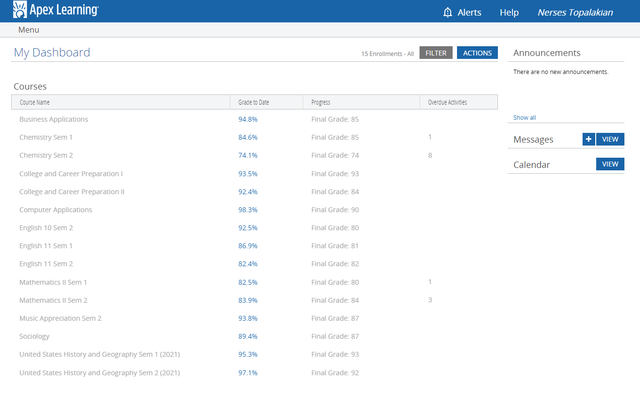Click the Apex Learning logo
This screenshot has height=403, width=640.
[x=56, y=9]
